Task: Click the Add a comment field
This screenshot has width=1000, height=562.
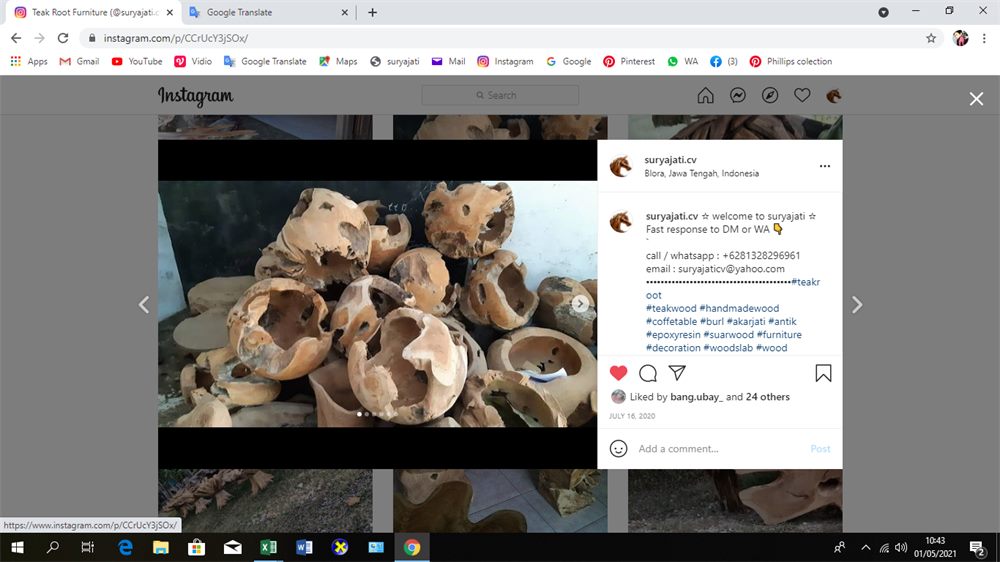Action: coord(721,448)
